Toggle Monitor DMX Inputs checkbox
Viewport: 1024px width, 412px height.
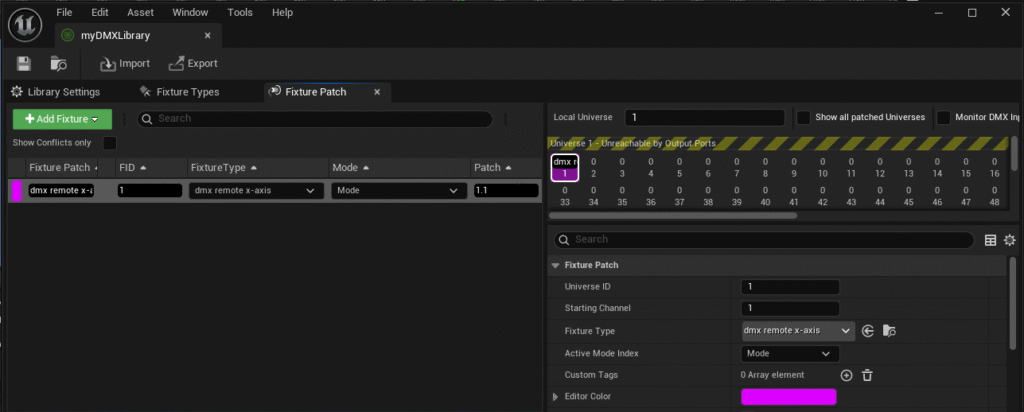[943, 118]
